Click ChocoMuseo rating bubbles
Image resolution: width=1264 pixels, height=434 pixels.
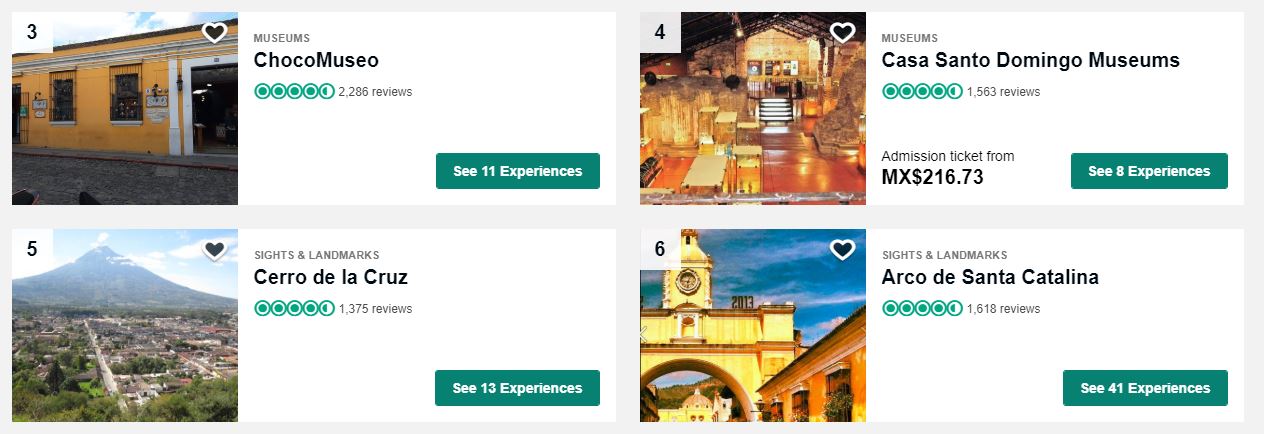tap(294, 91)
